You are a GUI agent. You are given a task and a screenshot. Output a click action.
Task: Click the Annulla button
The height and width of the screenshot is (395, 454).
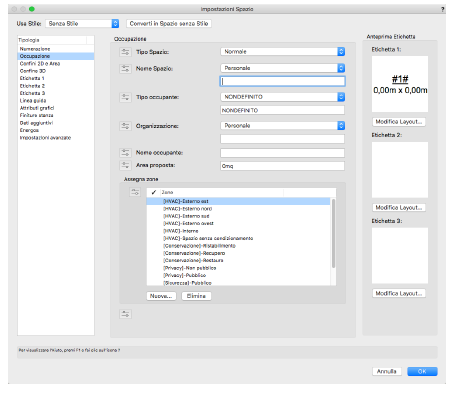[x=387, y=371]
